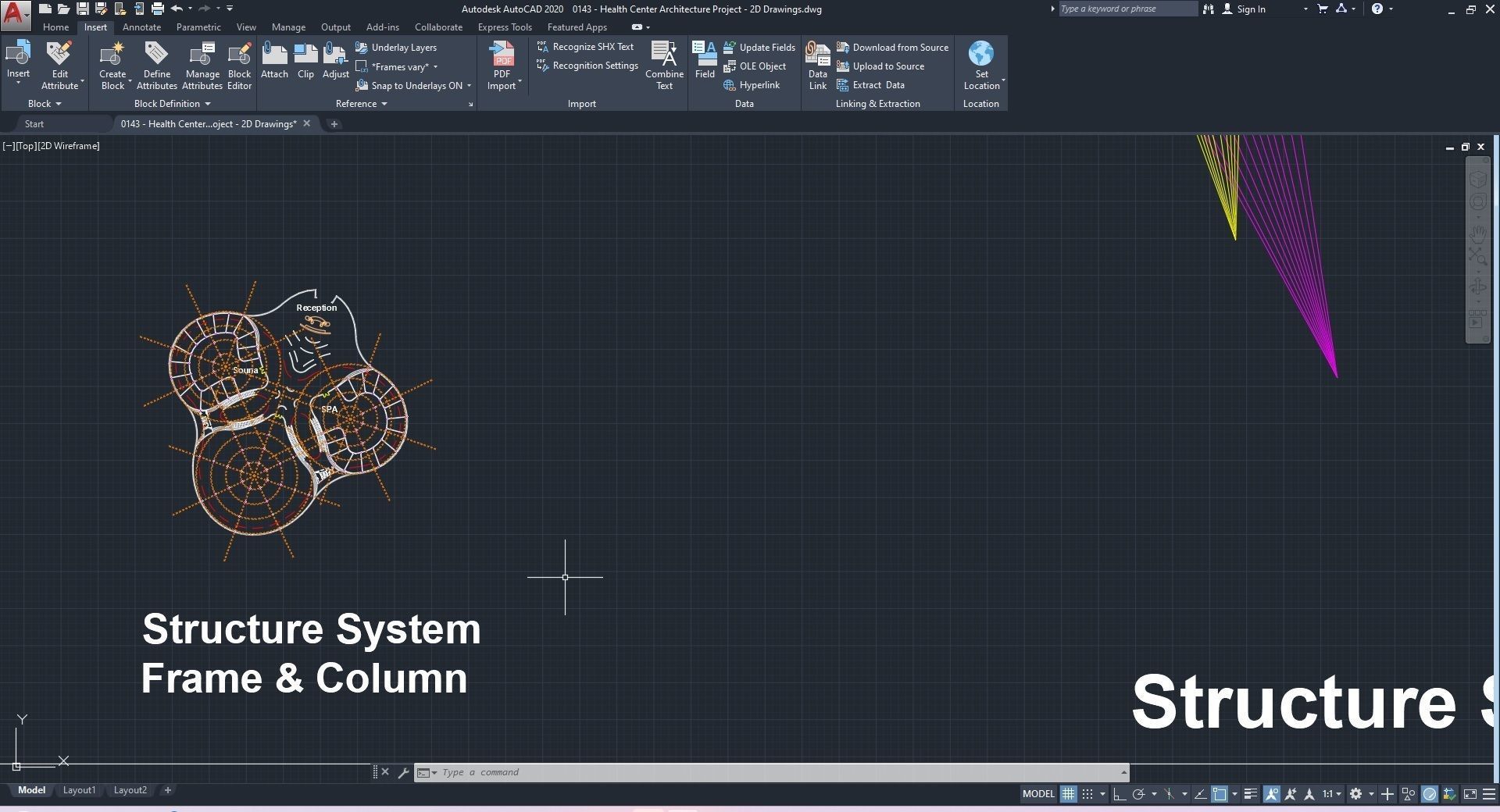
Task: Switch to Layout1 tab
Action: (79, 790)
